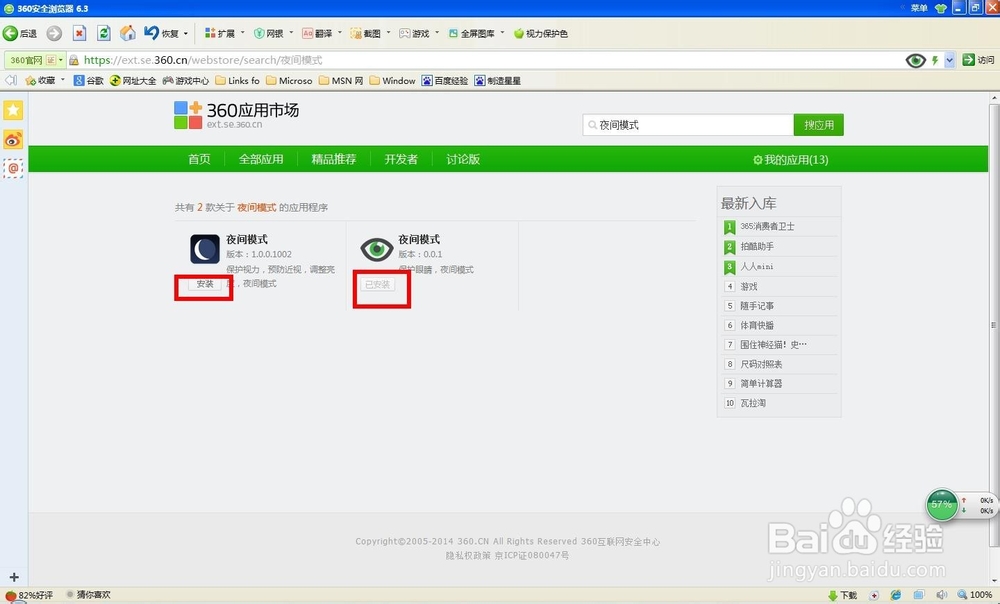Click the 57% memory accelerator ball
Screen dimensions: 1000x604
[x=942, y=505]
